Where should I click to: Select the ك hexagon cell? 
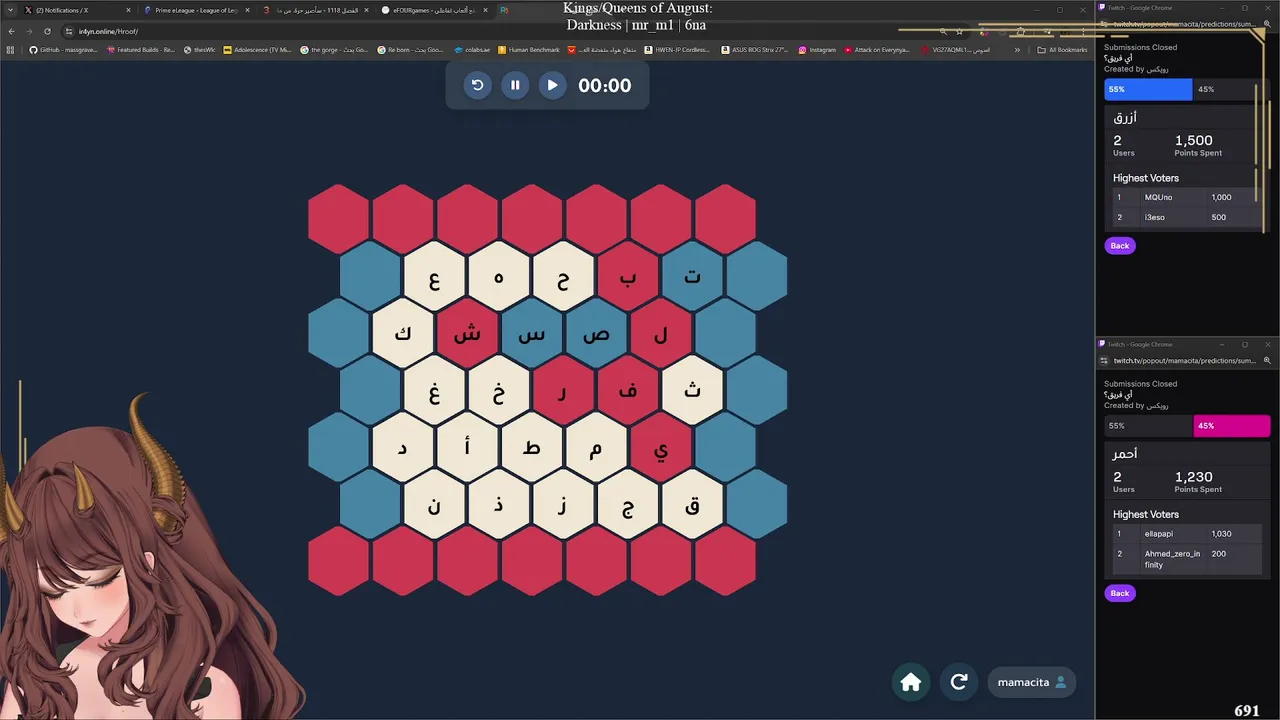(x=403, y=333)
